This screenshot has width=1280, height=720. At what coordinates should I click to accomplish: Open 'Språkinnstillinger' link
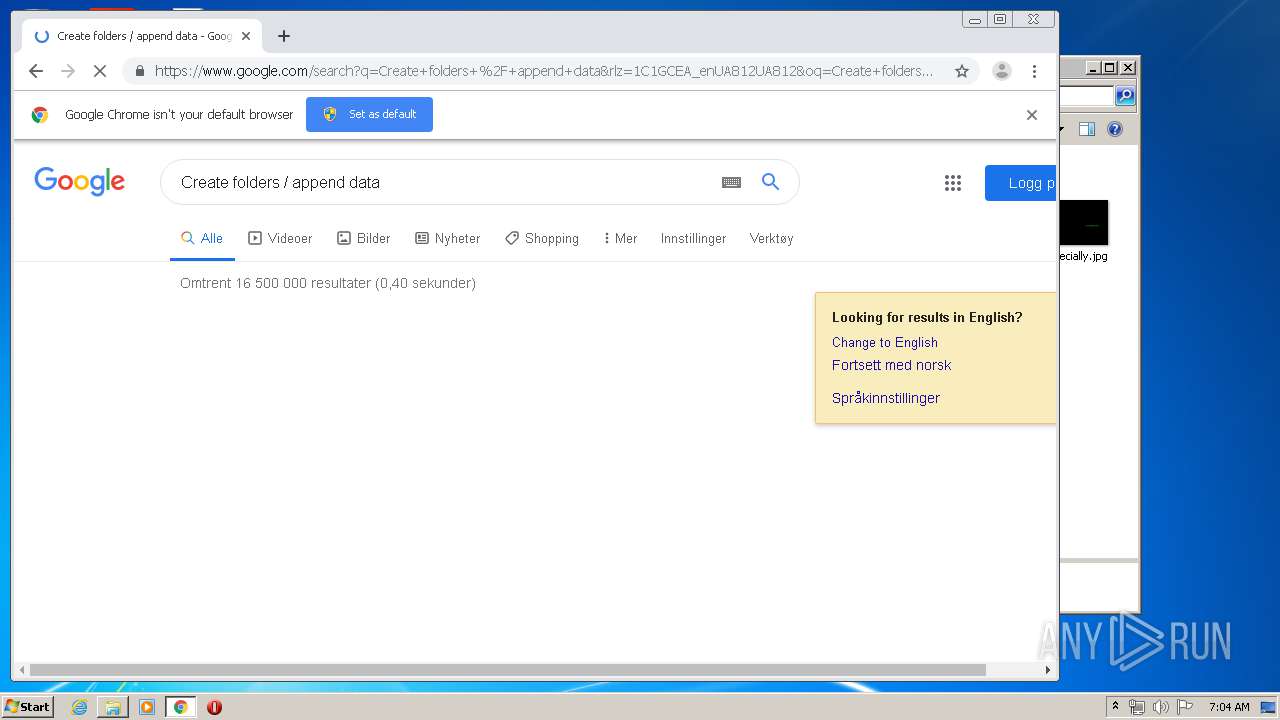tap(886, 398)
